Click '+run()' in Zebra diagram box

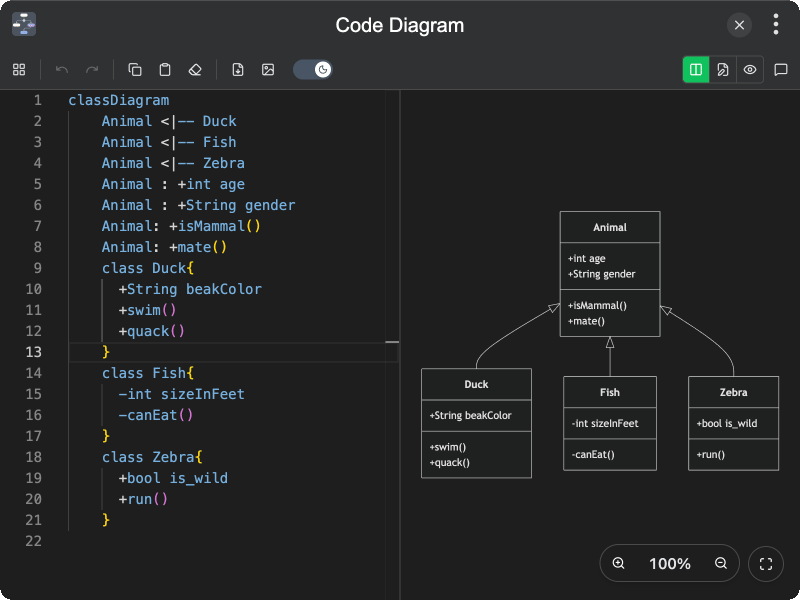click(x=710, y=455)
